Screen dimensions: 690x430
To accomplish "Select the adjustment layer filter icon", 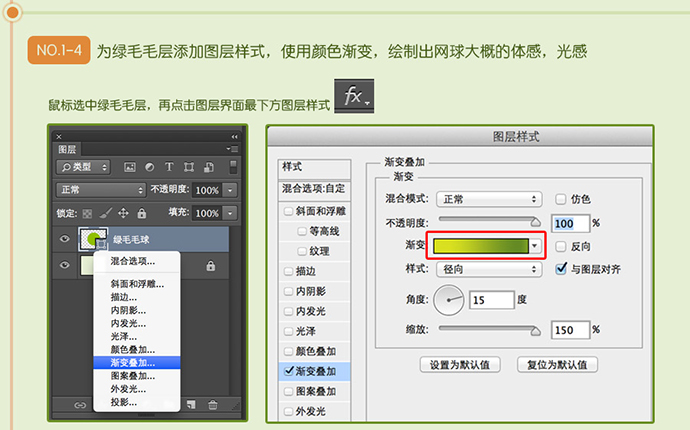I will [x=150, y=166].
